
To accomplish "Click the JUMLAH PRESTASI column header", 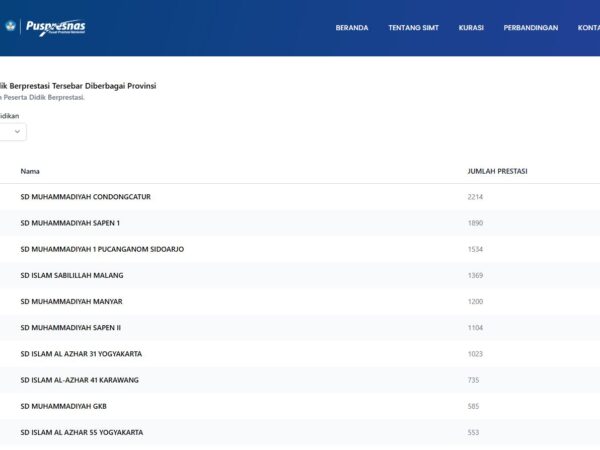I will click(497, 171).
